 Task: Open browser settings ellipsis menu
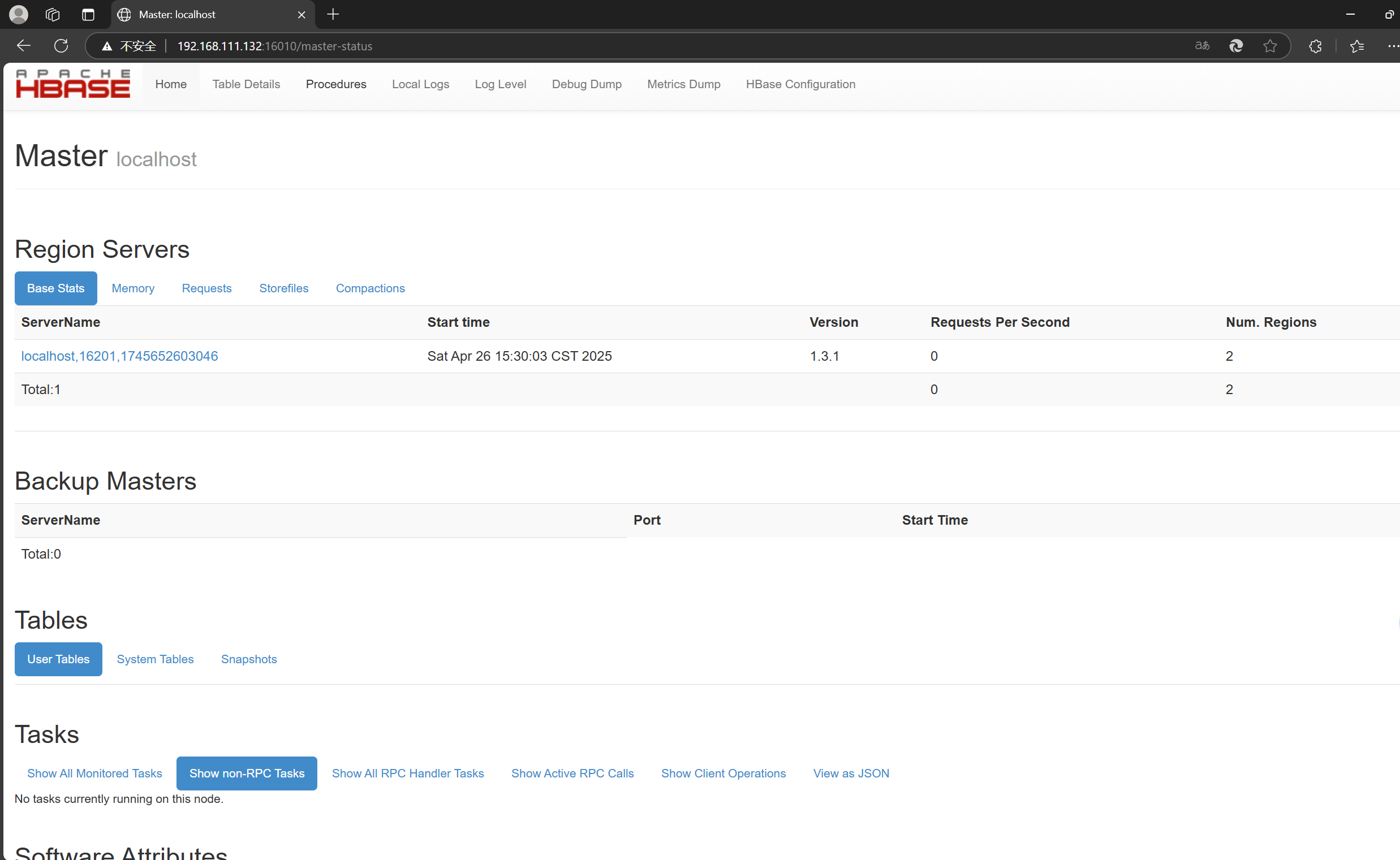tap(1393, 46)
